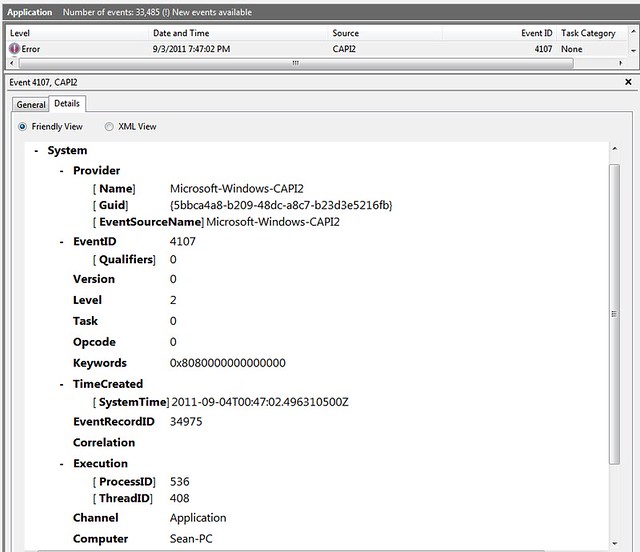The height and width of the screenshot is (552, 640).
Task: Select the XML View radio button
Action: (x=109, y=127)
